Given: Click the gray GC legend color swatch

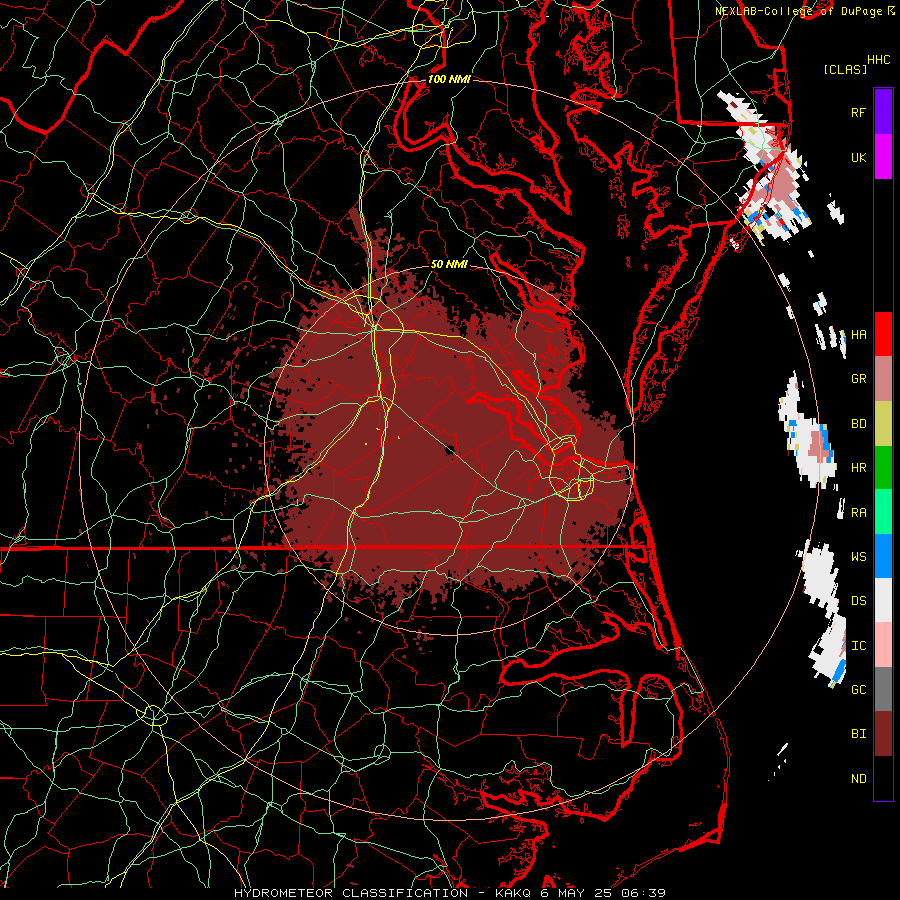Looking at the screenshot, I should [x=883, y=689].
